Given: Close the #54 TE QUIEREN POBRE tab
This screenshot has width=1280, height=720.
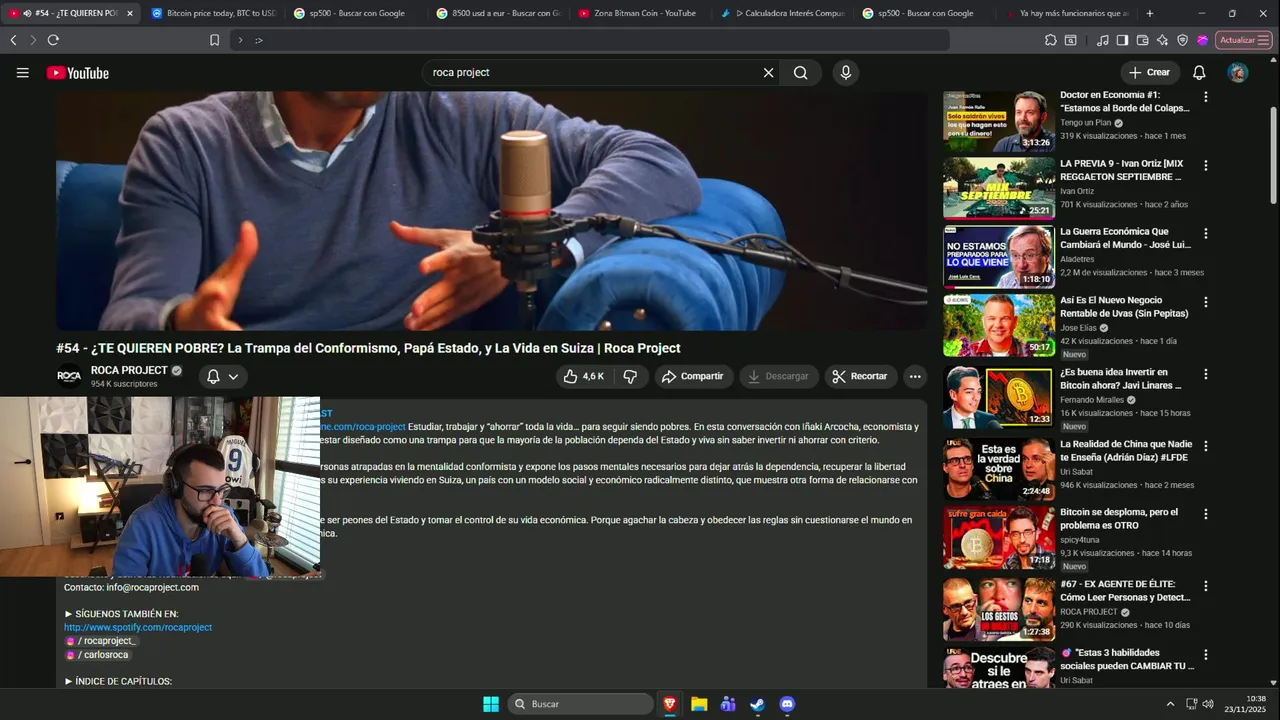Looking at the screenshot, I should [x=129, y=13].
